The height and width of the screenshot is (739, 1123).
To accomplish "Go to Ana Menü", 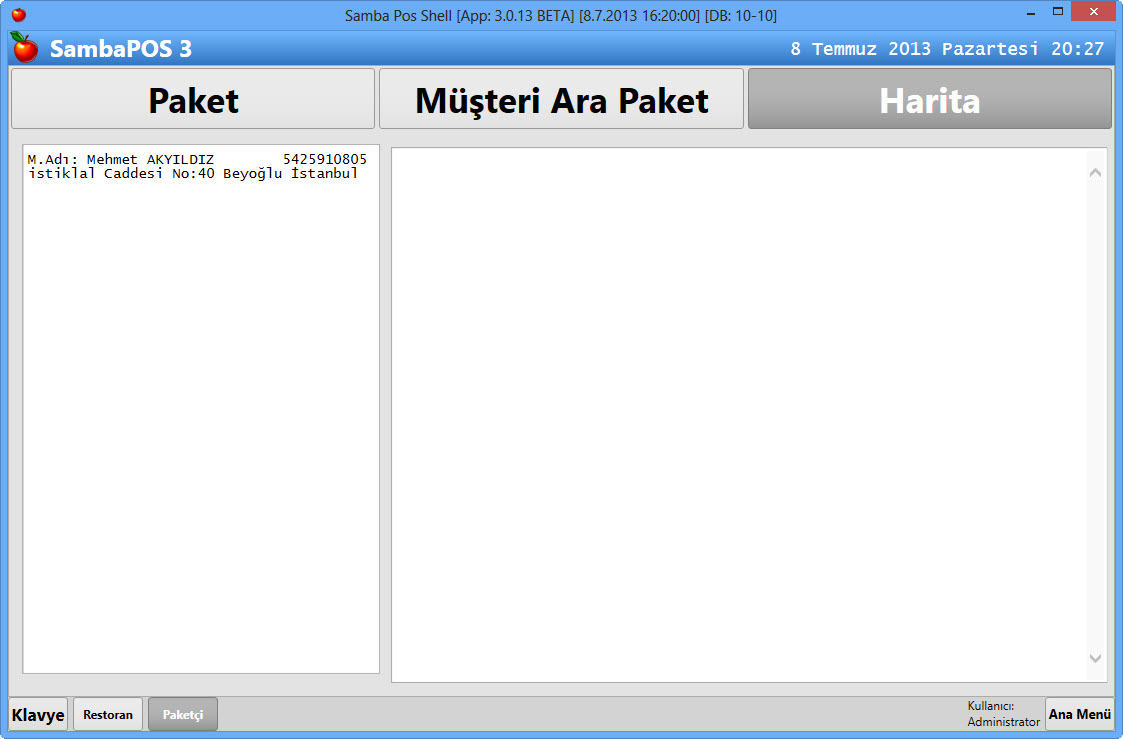I will coord(1079,715).
